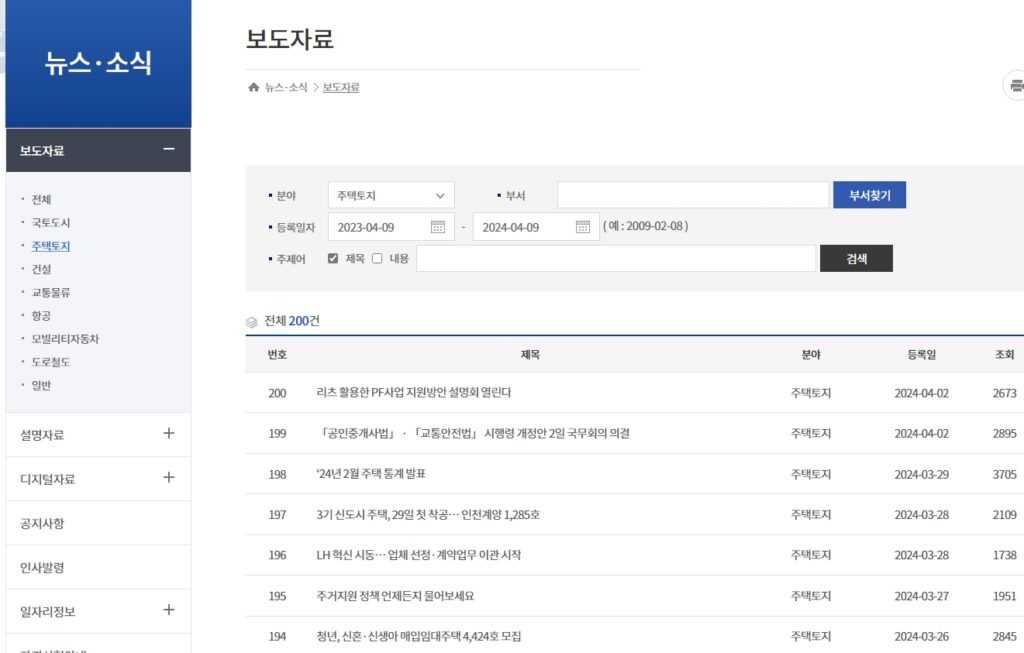Click the 번호 column header

(x=277, y=355)
